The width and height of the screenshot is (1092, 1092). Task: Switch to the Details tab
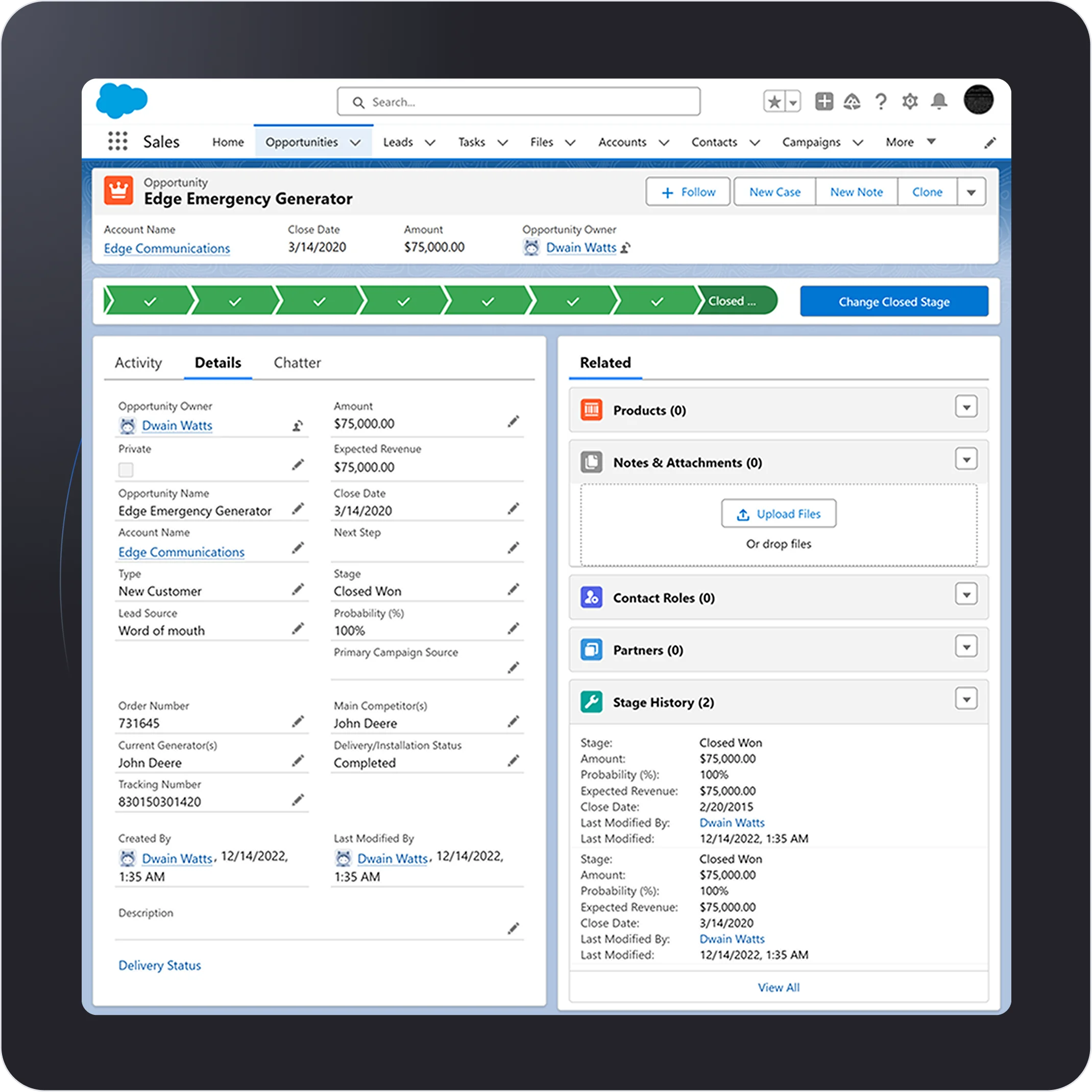(217, 363)
